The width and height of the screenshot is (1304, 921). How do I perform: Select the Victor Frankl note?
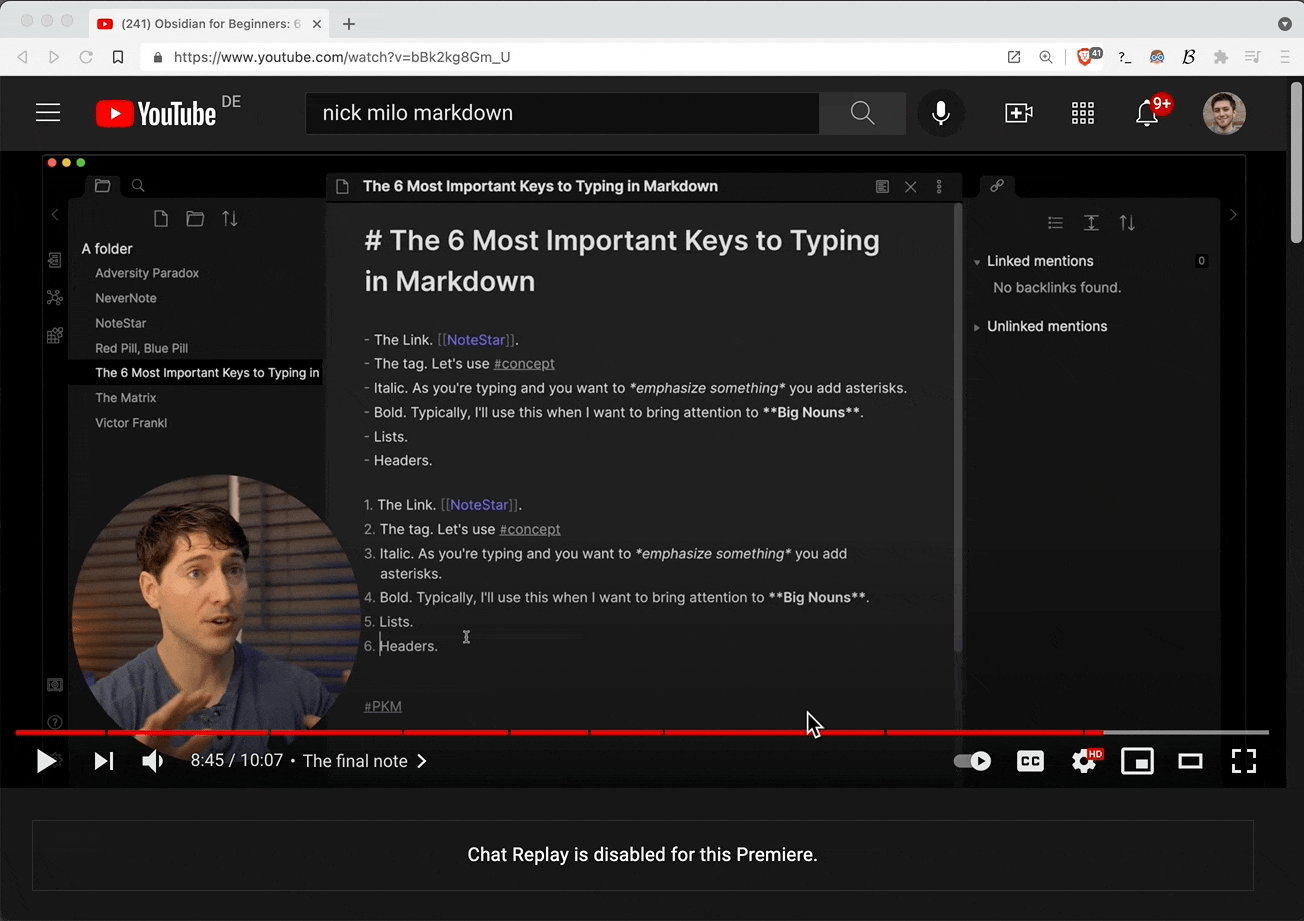(131, 423)
